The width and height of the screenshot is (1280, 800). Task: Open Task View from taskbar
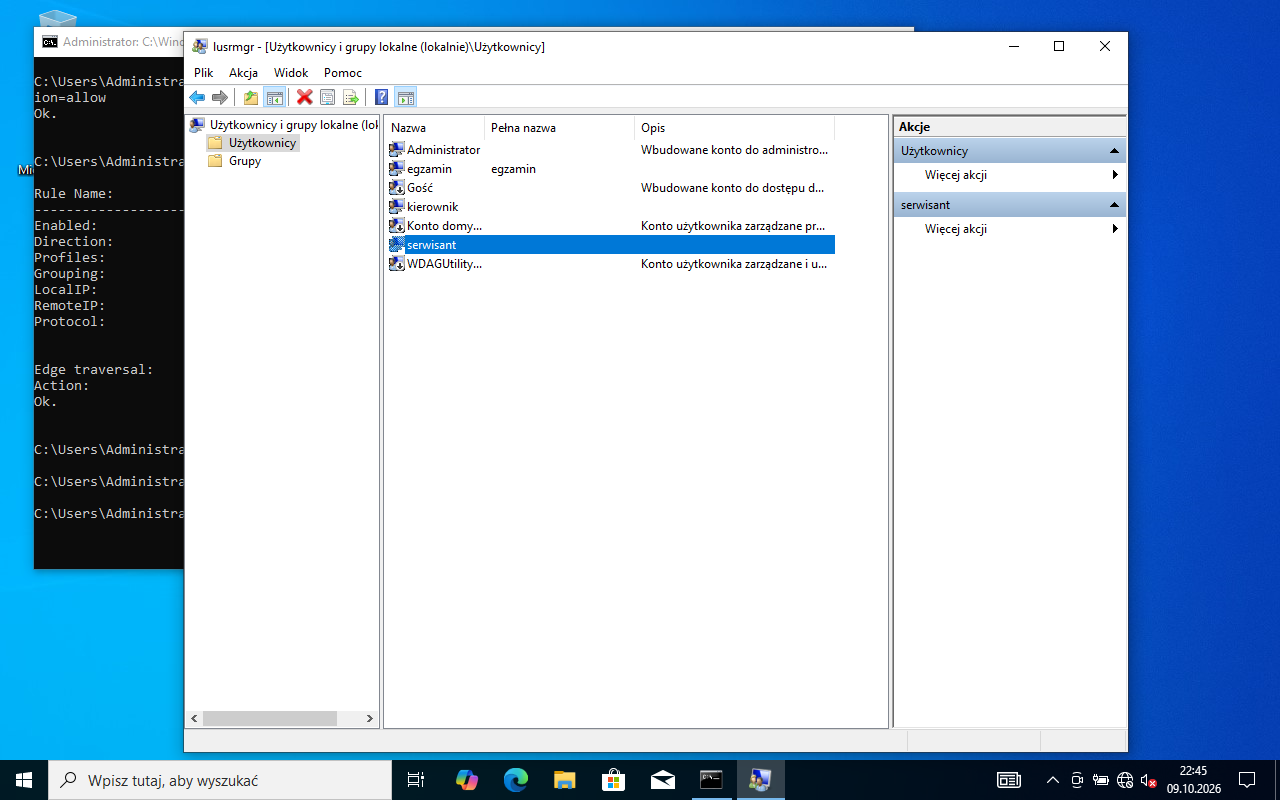pyautogui.click(x=416, y=780)
